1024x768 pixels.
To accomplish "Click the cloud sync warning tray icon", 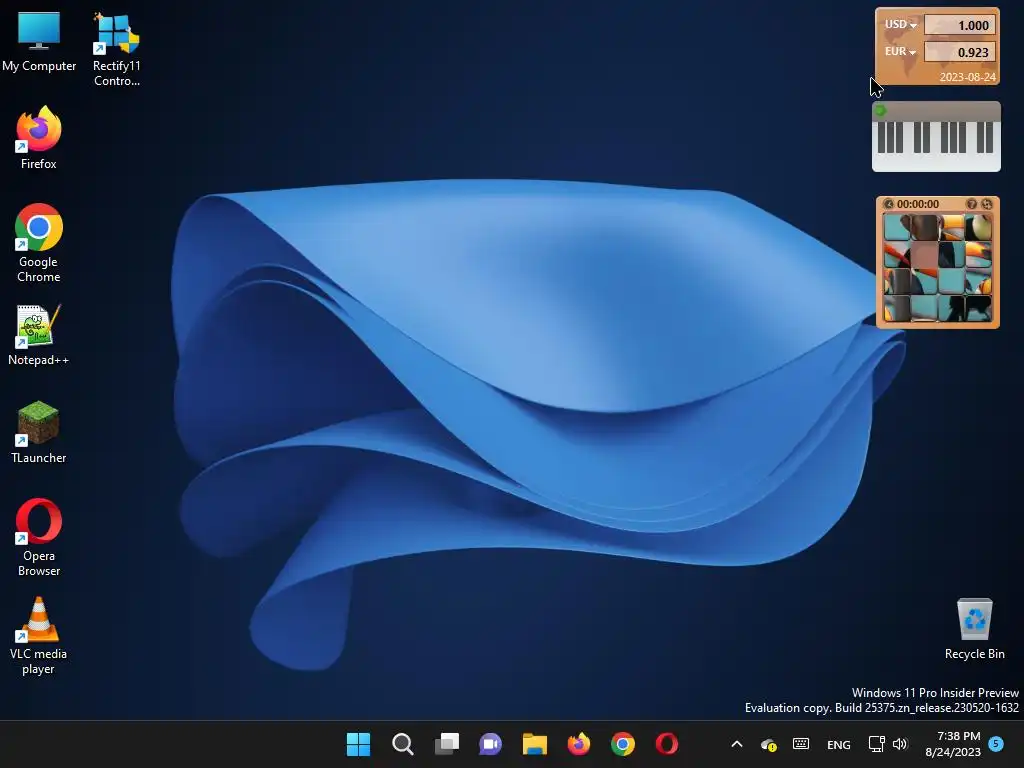I will tap(769, 744).
